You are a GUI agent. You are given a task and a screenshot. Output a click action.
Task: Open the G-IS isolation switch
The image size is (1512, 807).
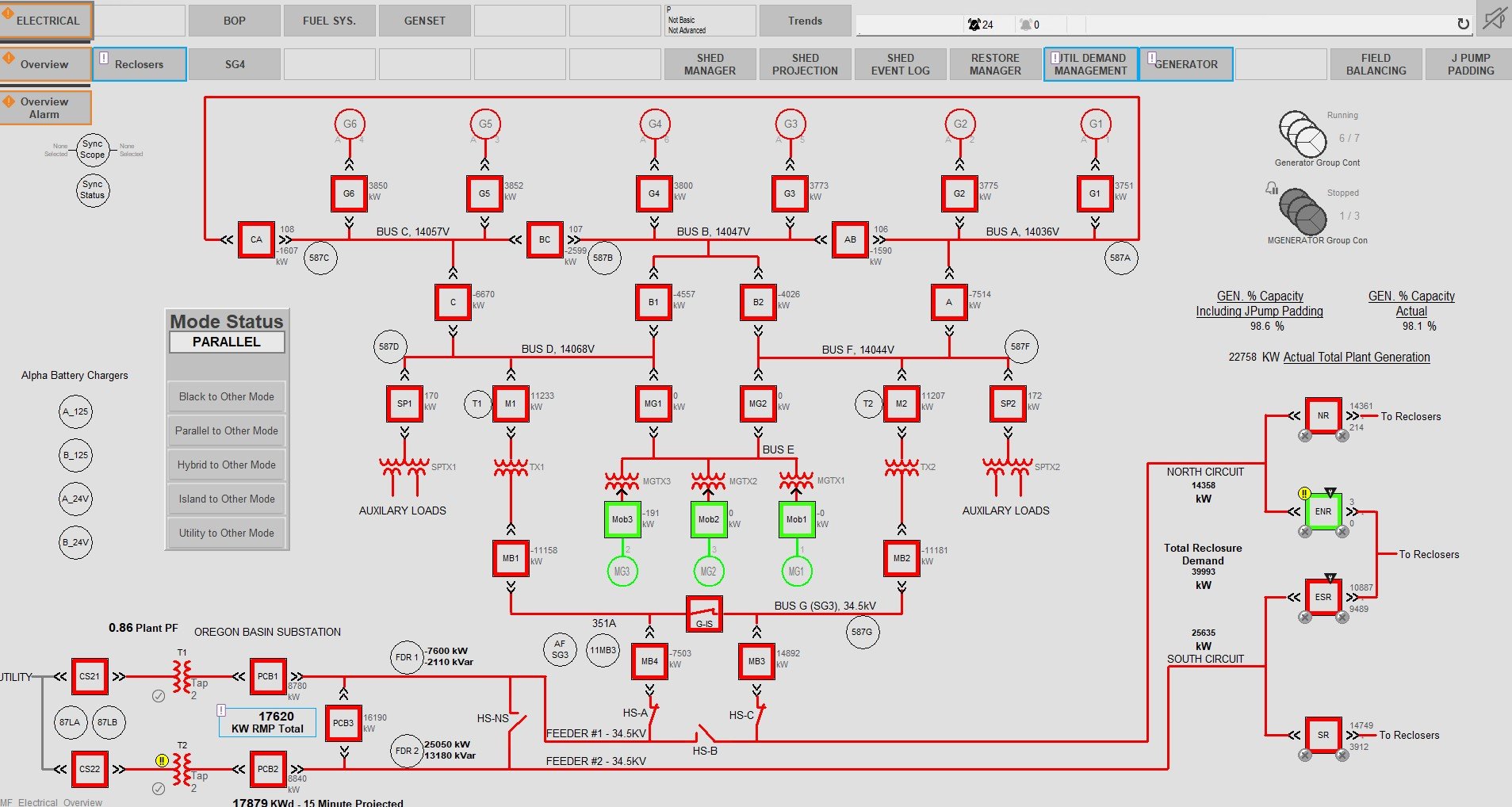(704, 614)
